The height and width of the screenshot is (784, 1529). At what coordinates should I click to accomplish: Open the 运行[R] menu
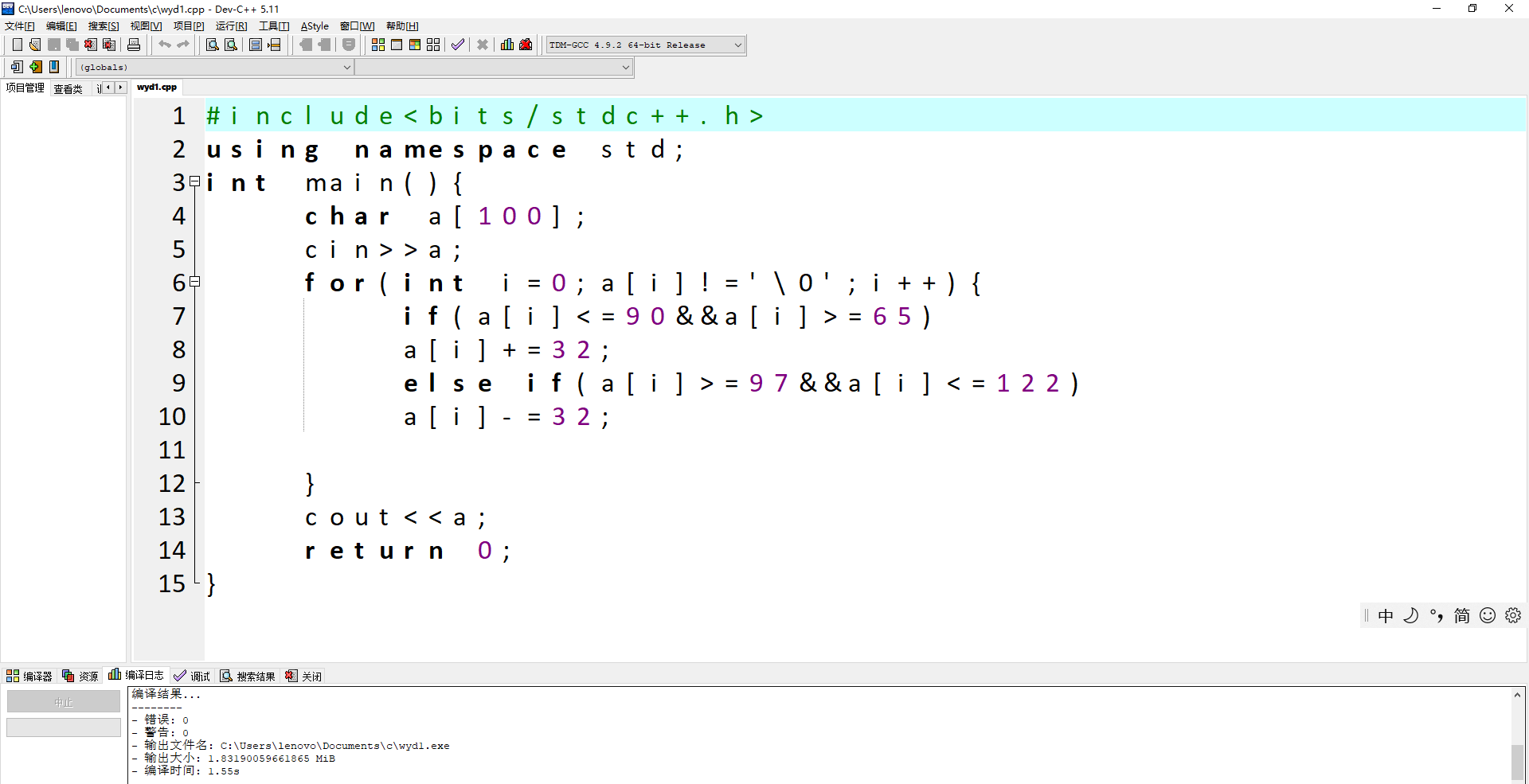231,26
